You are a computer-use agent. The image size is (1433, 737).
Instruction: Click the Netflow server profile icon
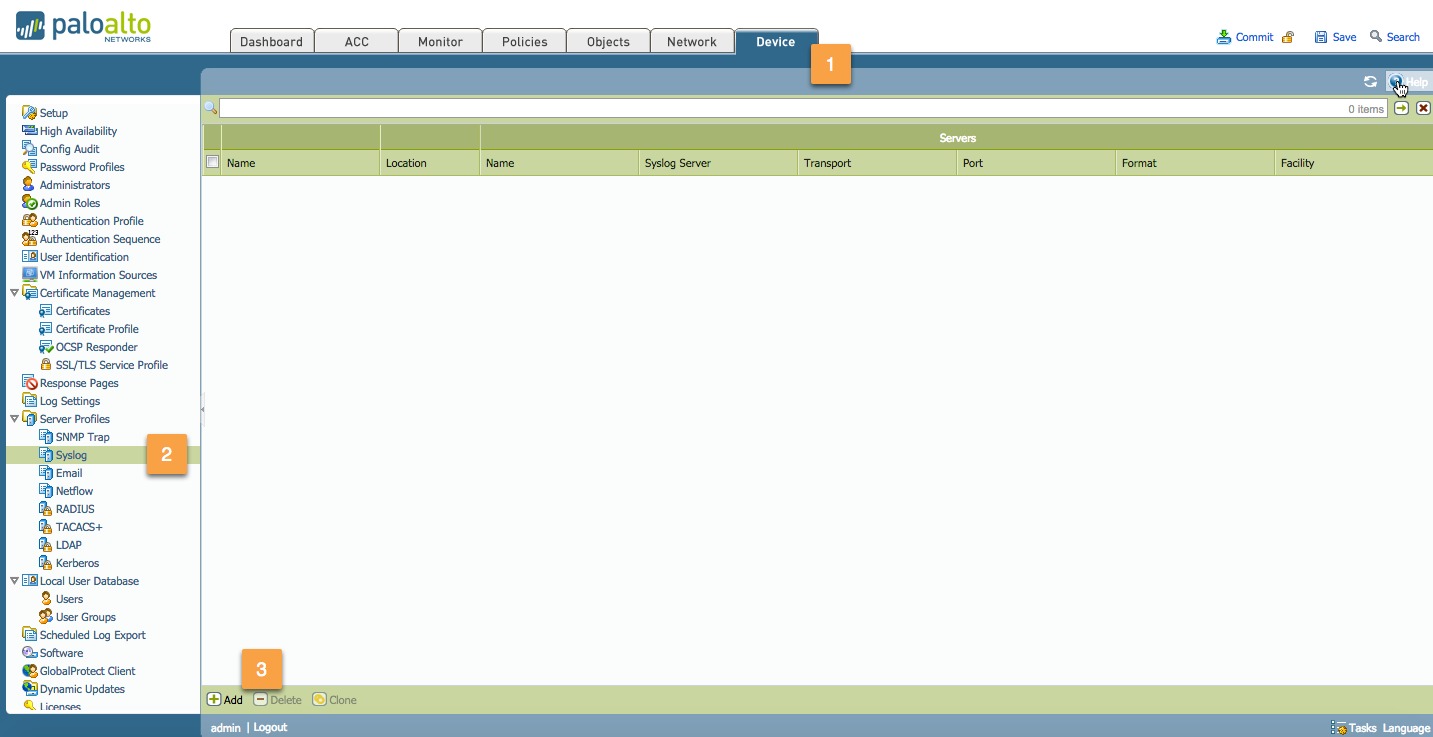click(49, 490)
